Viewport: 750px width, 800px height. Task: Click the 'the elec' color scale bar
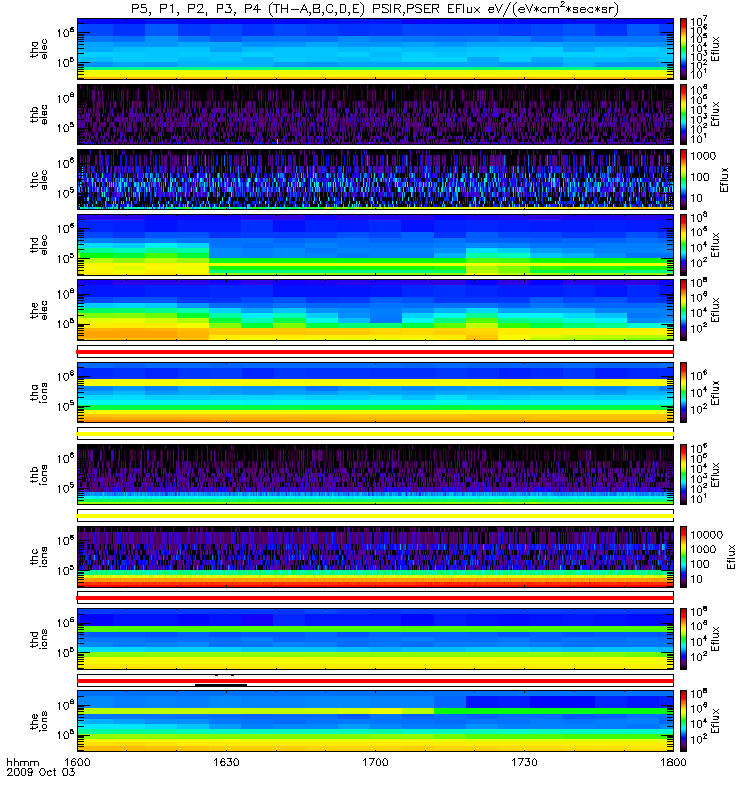(x=683, y=310)
